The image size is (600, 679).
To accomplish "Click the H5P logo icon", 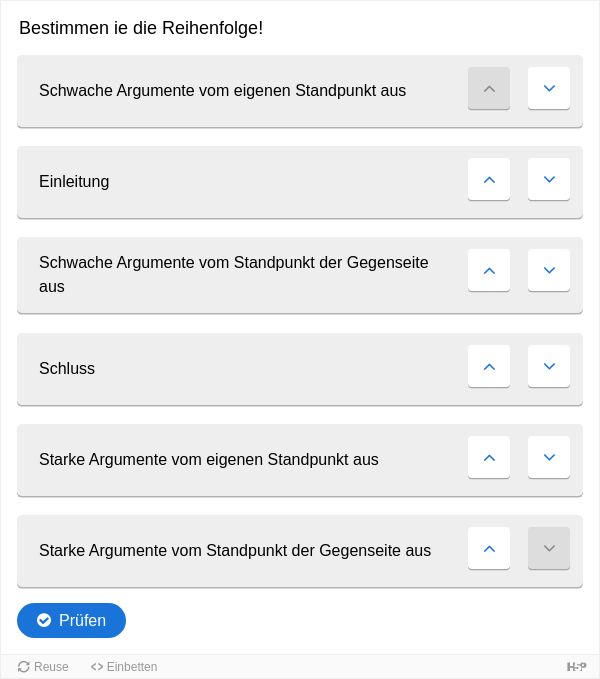I will (x=576, y=666).
